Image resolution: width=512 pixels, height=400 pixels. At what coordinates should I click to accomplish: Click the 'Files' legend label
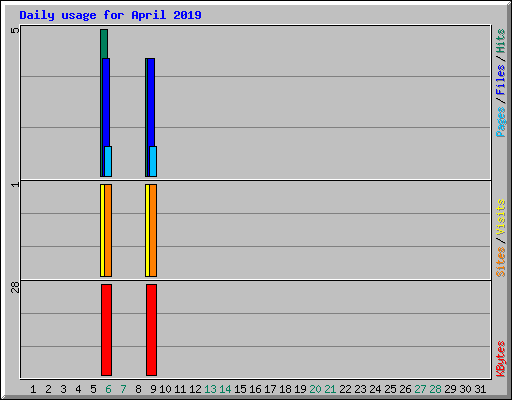[500, 79]
